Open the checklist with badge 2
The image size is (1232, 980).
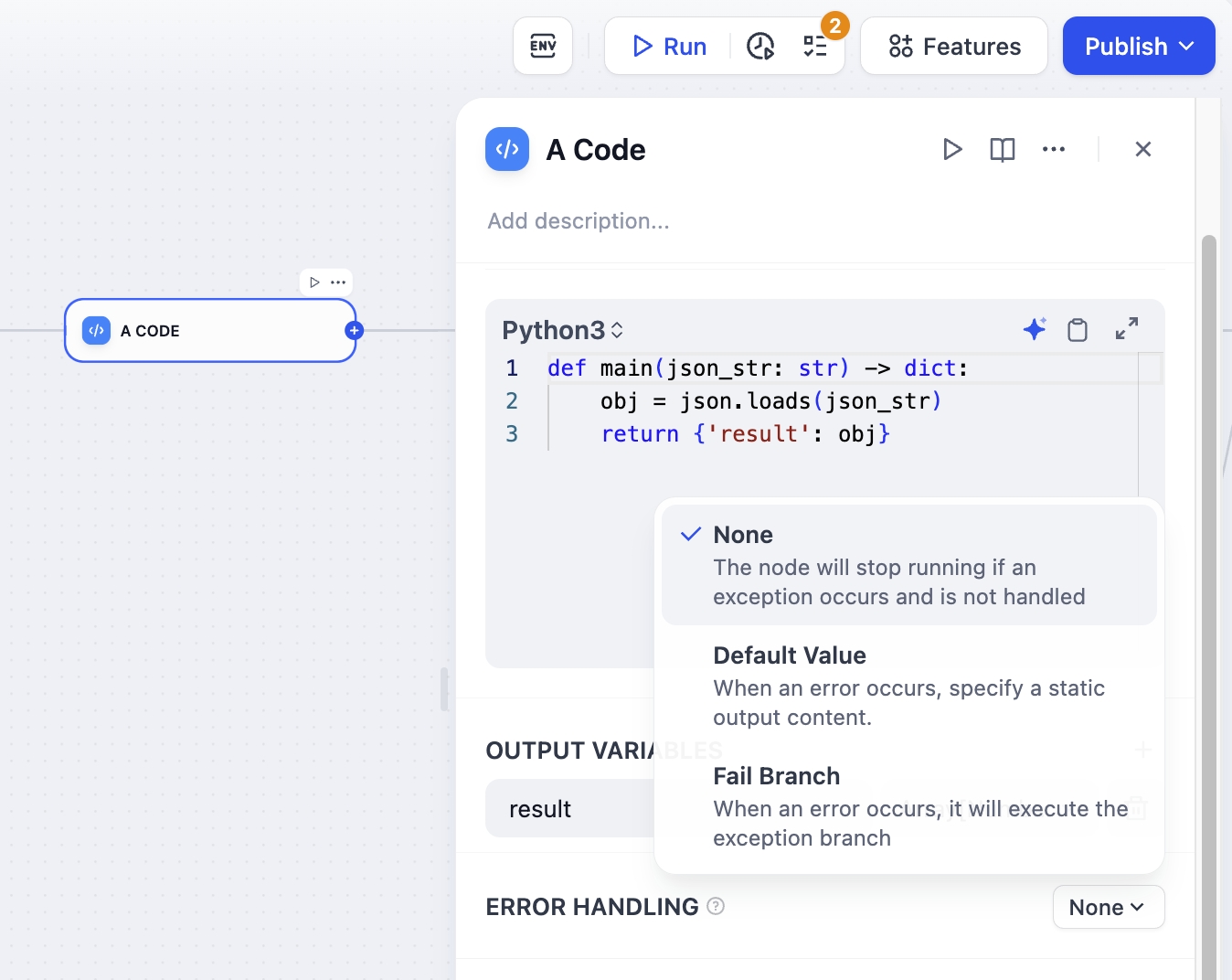814,46
